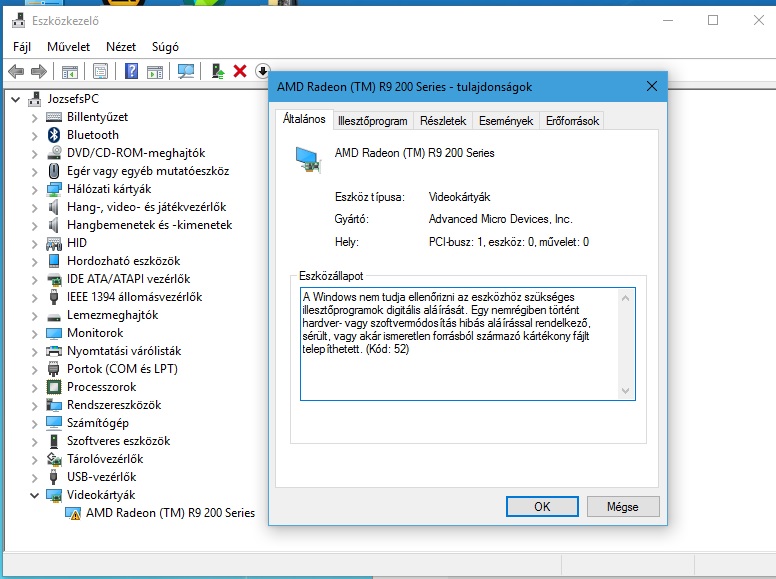
Task: Click the warning icon beside AMD Radeon device
Action: (73, 513)
